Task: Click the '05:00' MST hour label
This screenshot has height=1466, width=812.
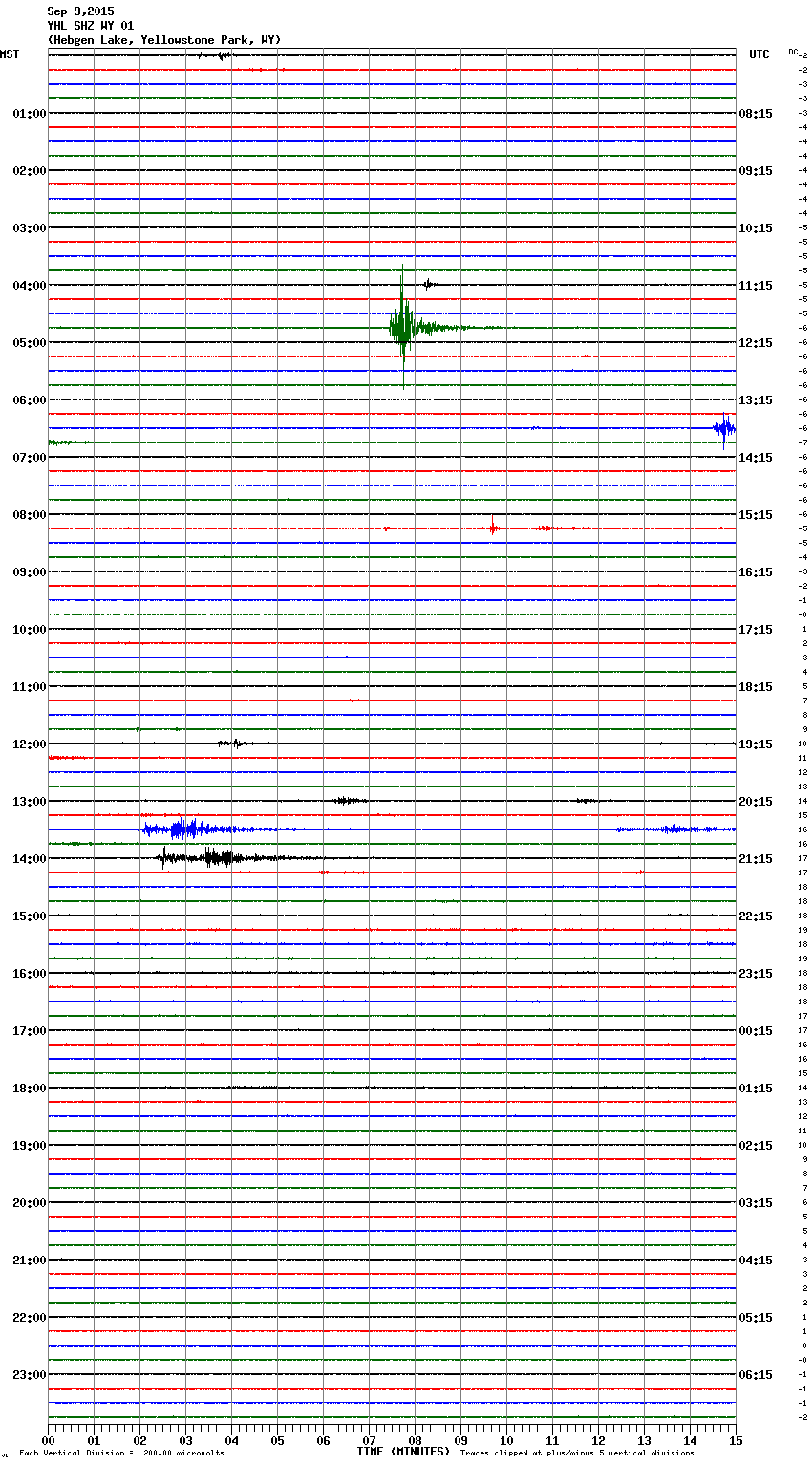Action: coord(30,343)
